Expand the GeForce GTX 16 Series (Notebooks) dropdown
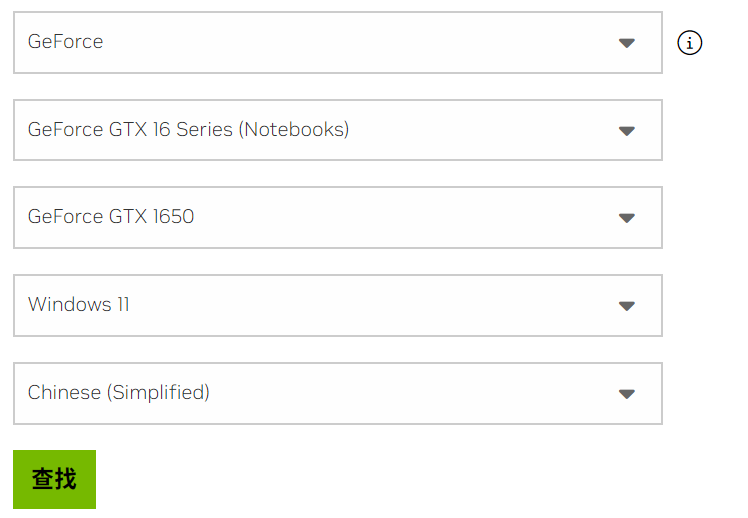748x518 pixels. tap(337, 130)
